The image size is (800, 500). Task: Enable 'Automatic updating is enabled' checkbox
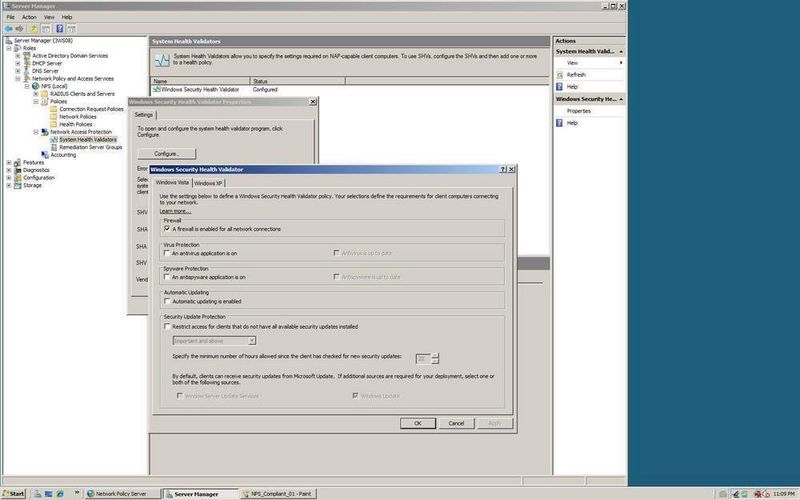tap(167, 302)
